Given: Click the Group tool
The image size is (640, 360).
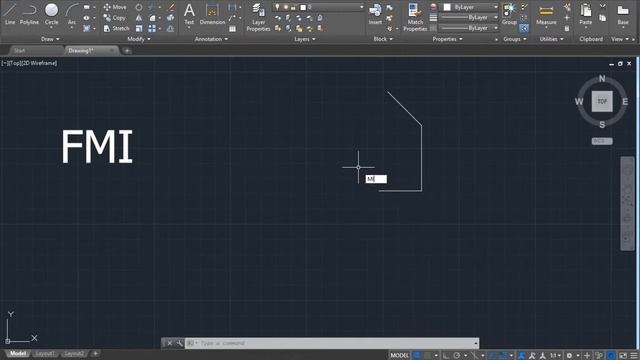Looking at the screenshot, I should (509, 14).
